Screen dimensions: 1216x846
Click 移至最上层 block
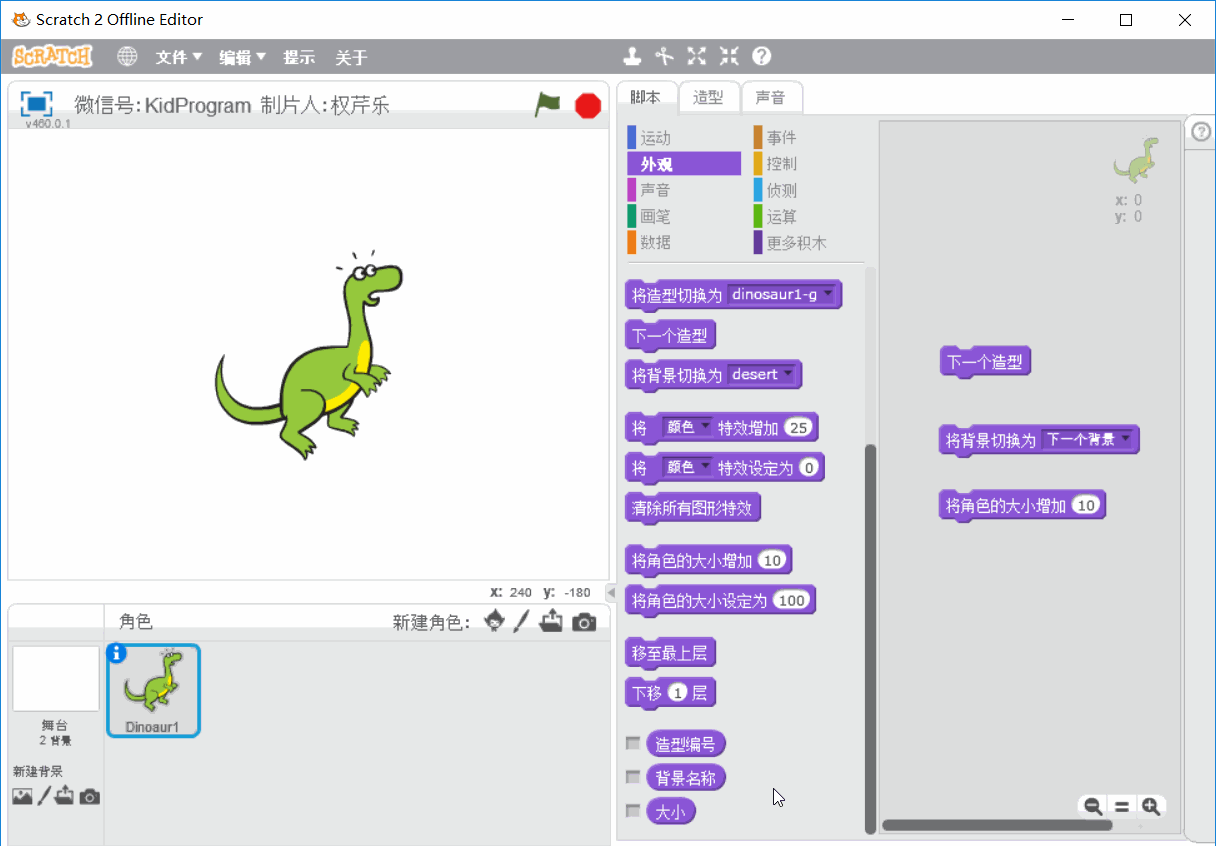pos(670,653)
